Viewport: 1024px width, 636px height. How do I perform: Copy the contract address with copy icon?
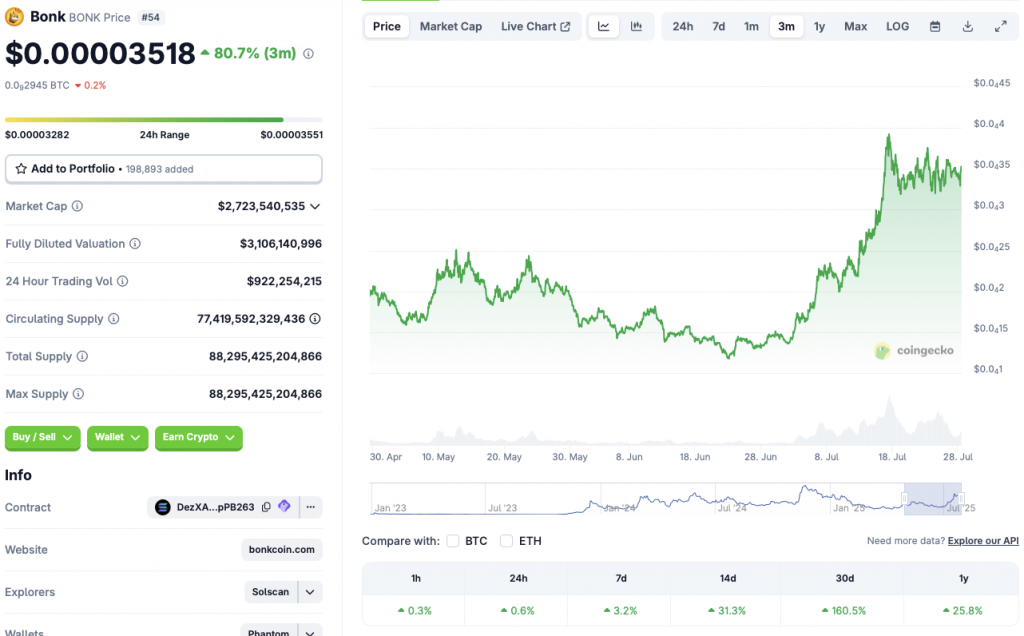264,507
